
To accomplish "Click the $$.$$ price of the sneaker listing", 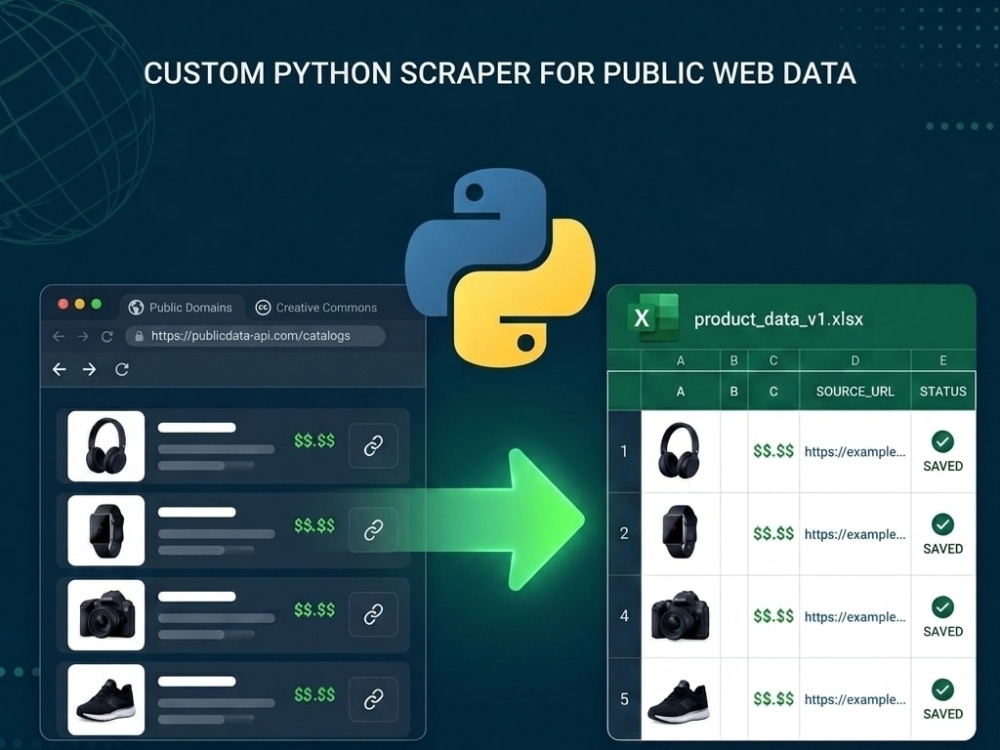I will coord(314,695).
